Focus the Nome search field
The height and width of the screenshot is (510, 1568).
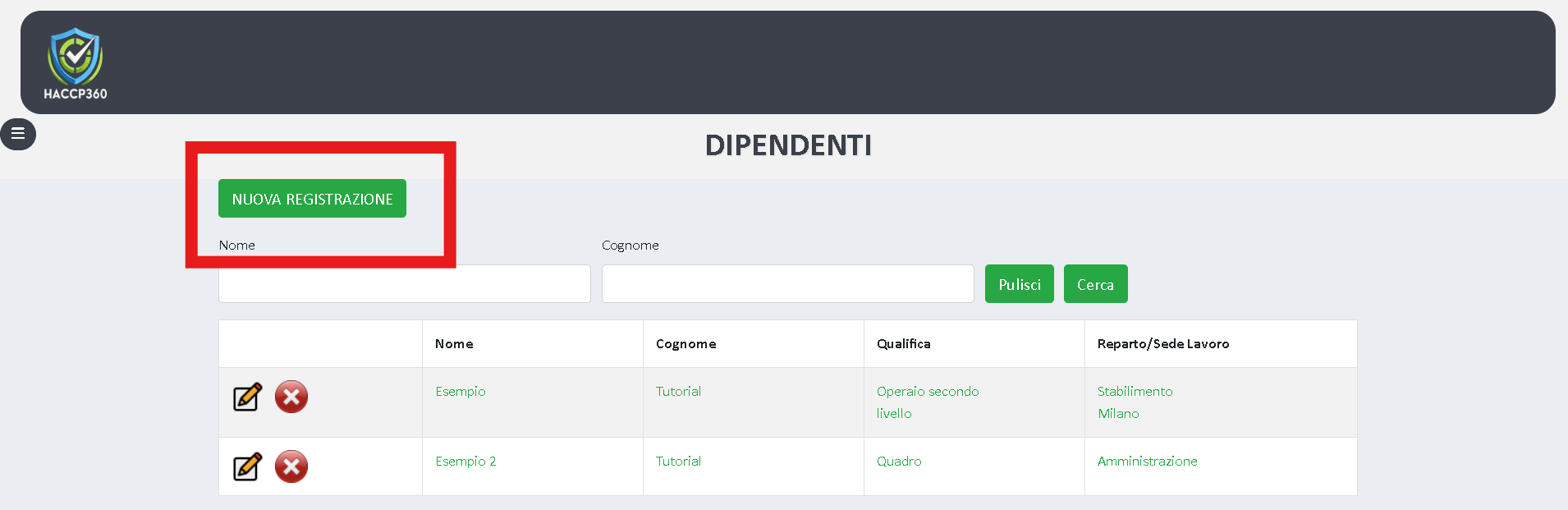(x=404, y=284)
